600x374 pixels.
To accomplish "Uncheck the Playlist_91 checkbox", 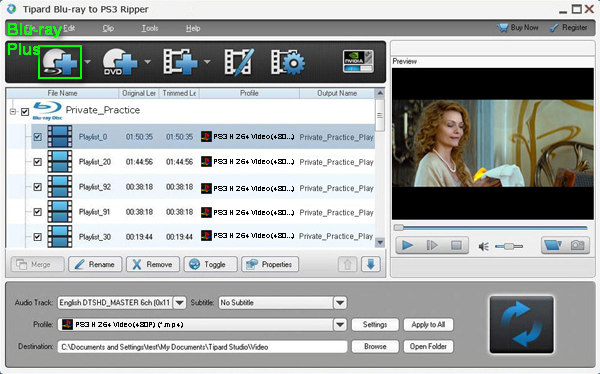I will click(x=38, y=212).
